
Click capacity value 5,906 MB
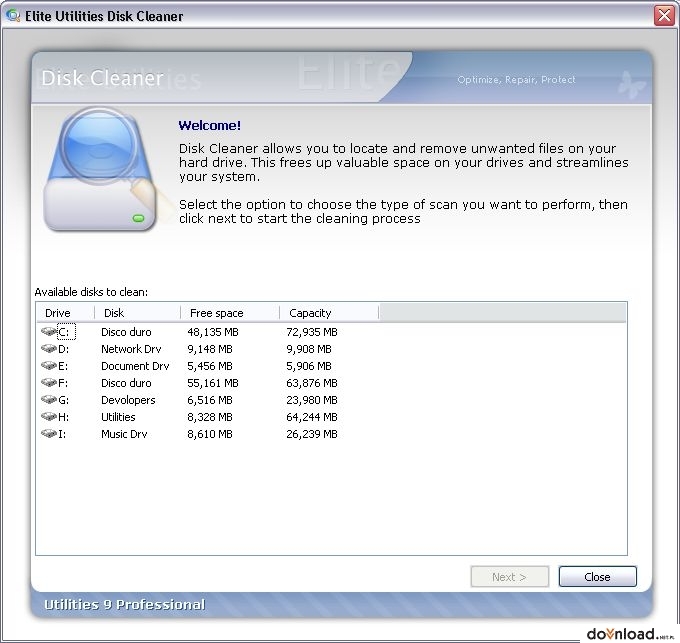(309, 366)
